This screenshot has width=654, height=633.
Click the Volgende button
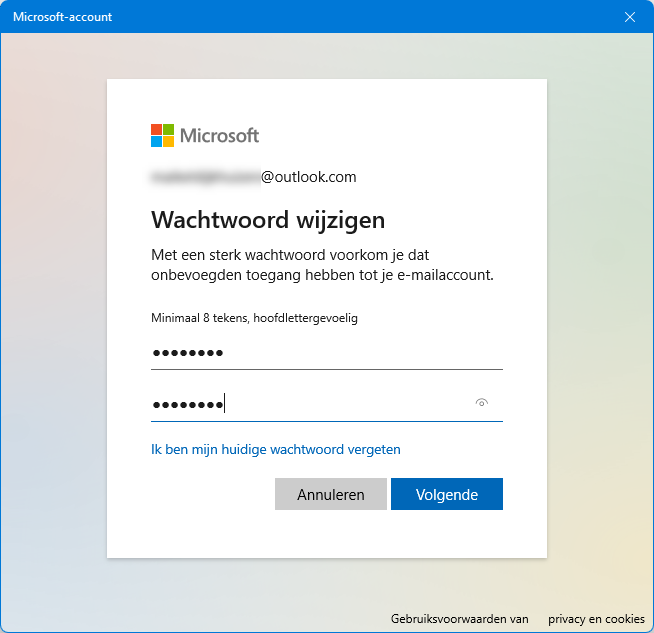pos(447,494)
